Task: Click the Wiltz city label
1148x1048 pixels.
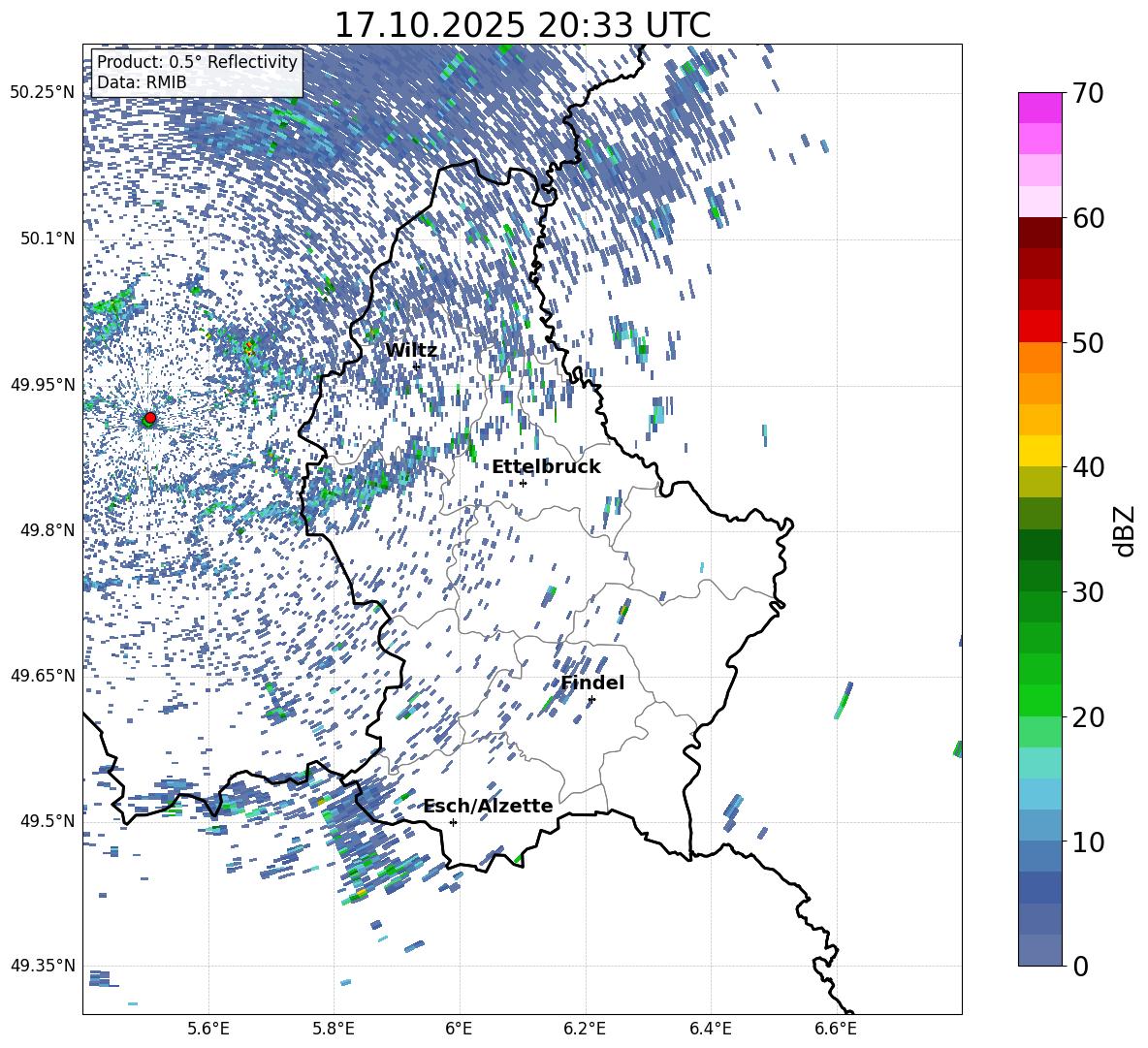Action: point(411,351)
